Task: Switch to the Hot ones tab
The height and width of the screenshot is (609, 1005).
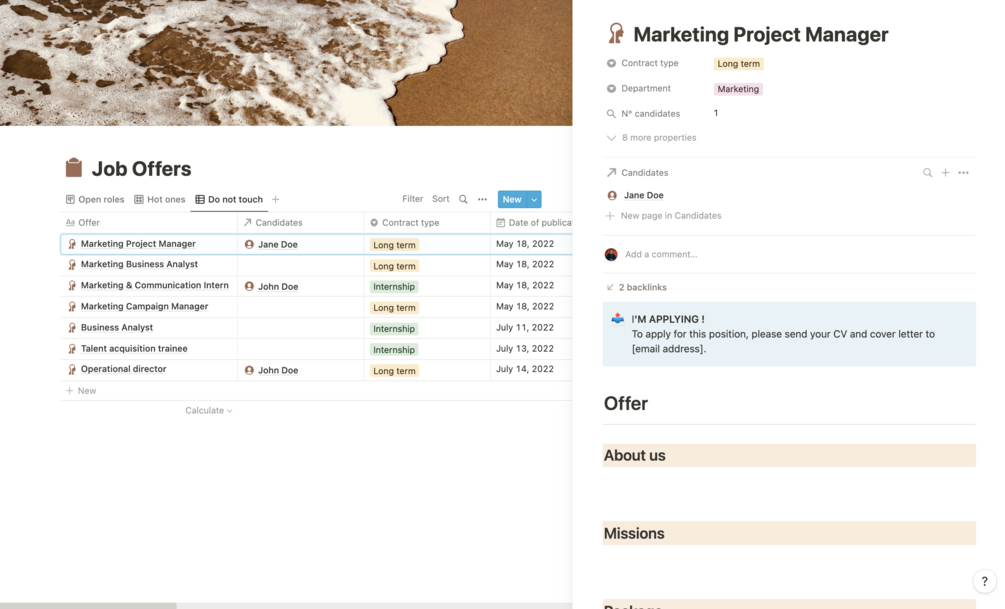Action: click(x=160, y=199)
